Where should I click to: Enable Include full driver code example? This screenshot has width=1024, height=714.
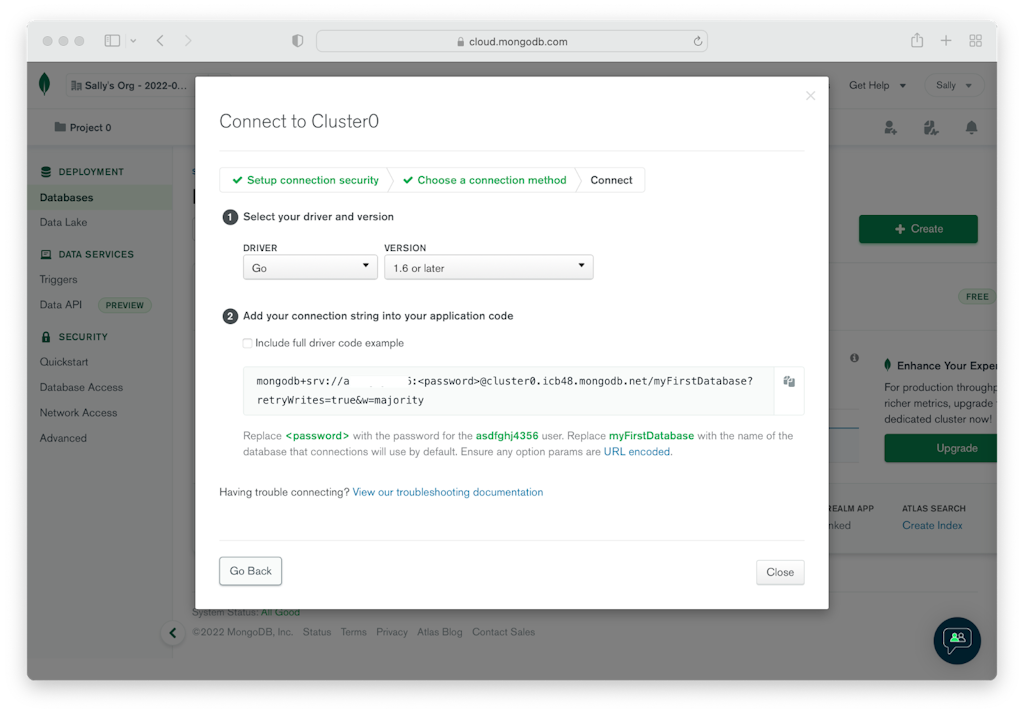(x=248, y=343)
